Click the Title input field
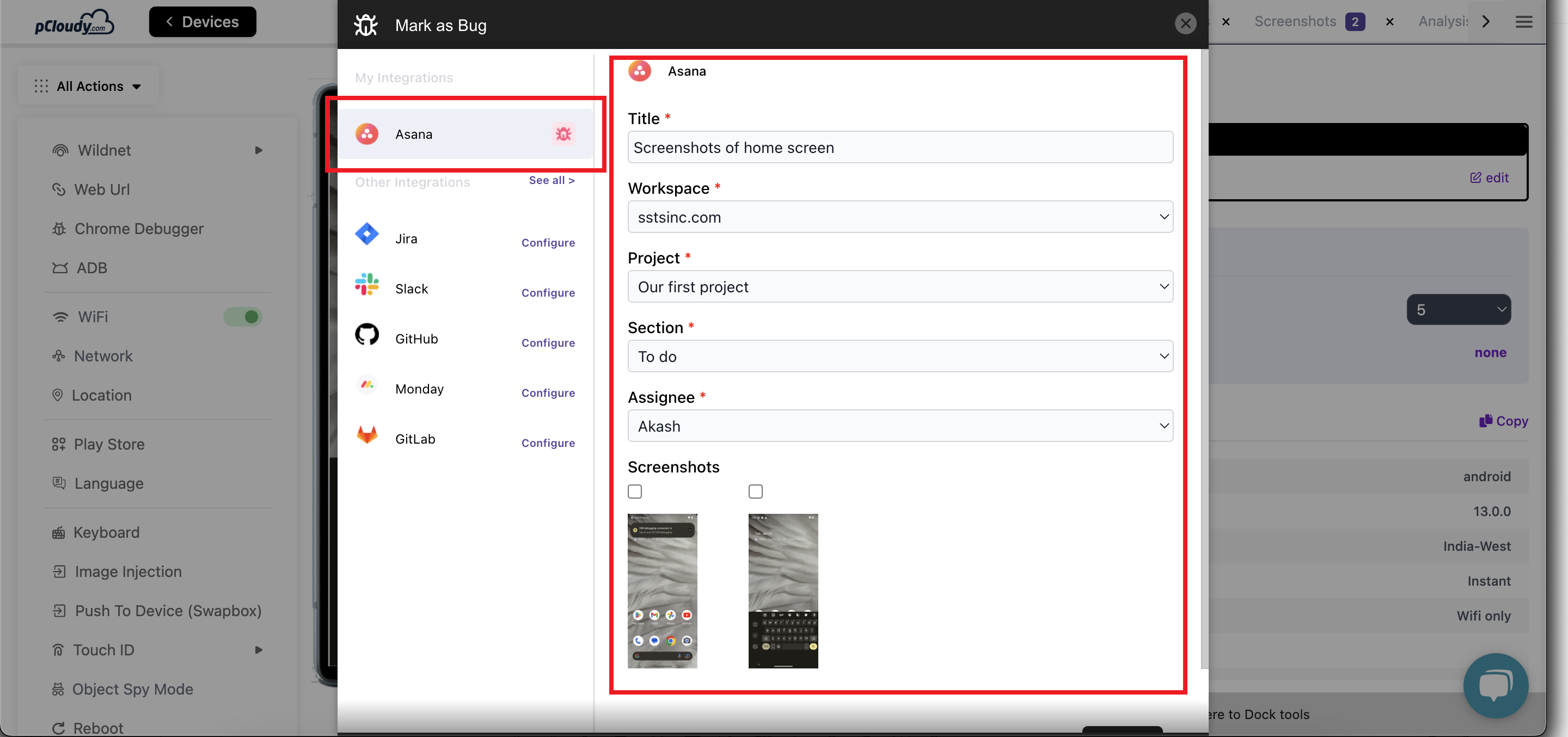Viewport: 1568px width, 737px height. tap(899, 148)
